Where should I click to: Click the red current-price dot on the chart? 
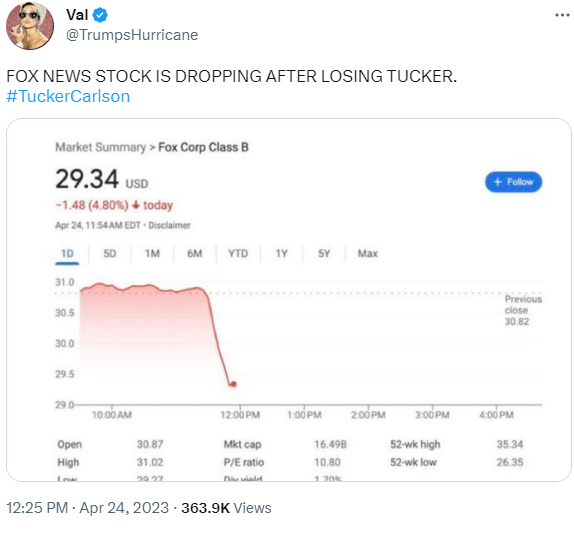234,384
